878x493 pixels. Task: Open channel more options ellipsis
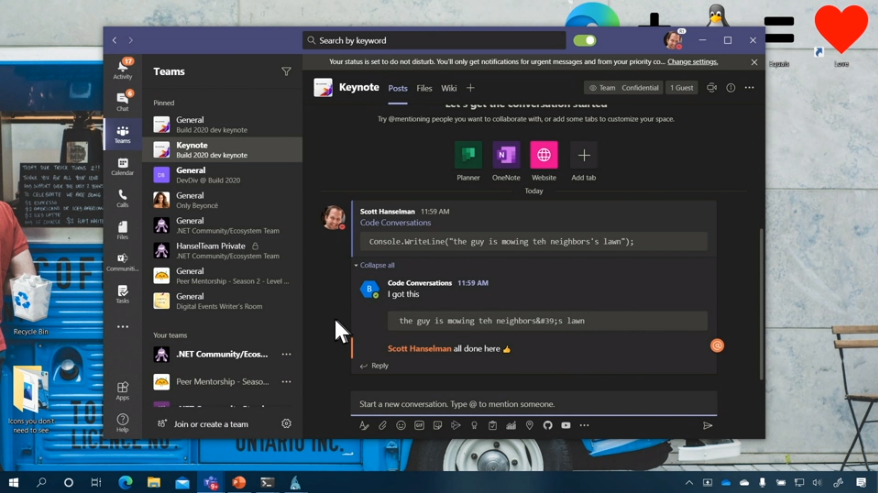(749, 87)
